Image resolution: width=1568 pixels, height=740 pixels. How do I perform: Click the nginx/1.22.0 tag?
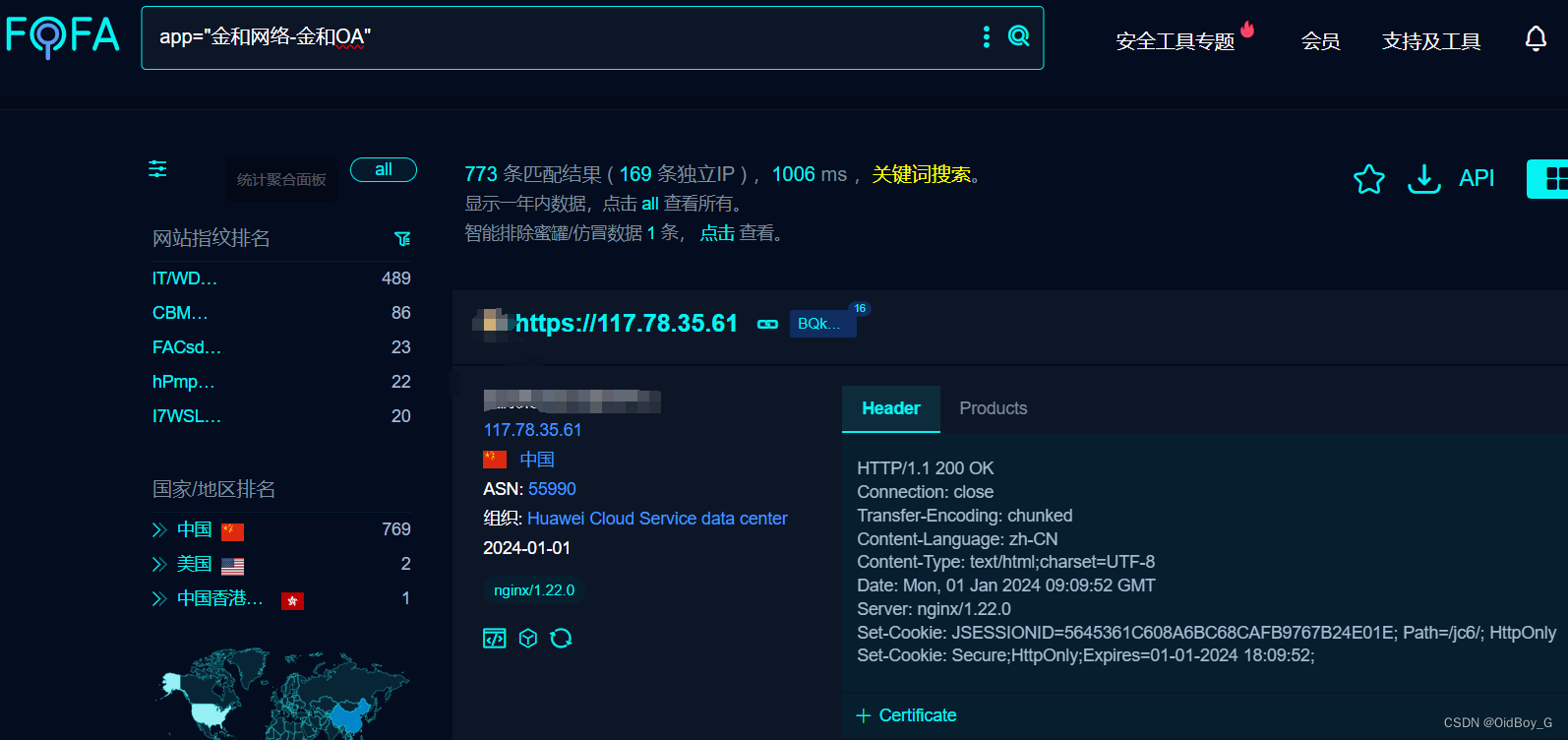(534, 590)
